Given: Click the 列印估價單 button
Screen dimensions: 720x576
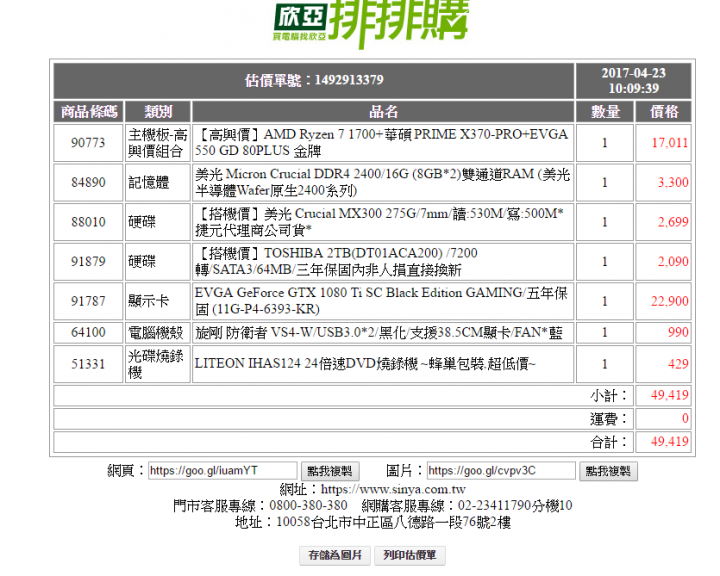Looking at the screenshot, I should pyautogui.click(x=410, y=555).
